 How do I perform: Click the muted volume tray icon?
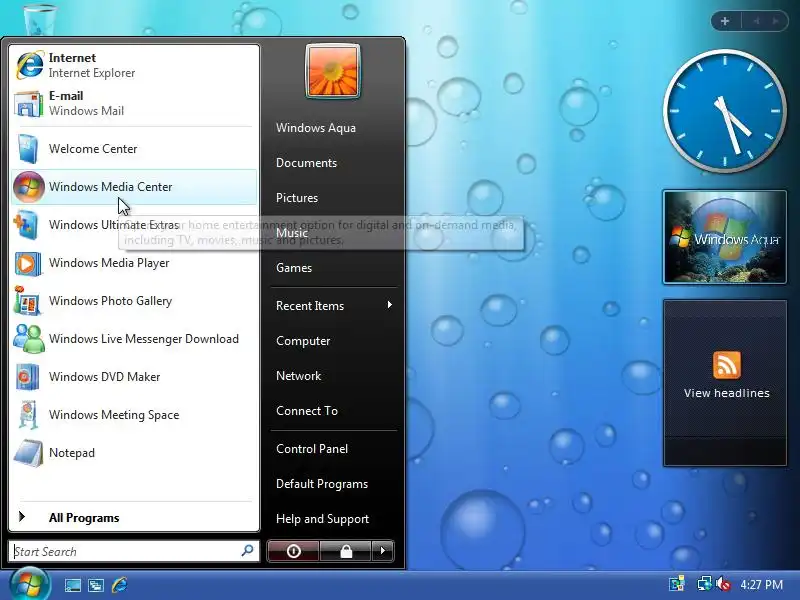(x=723, y=584)
